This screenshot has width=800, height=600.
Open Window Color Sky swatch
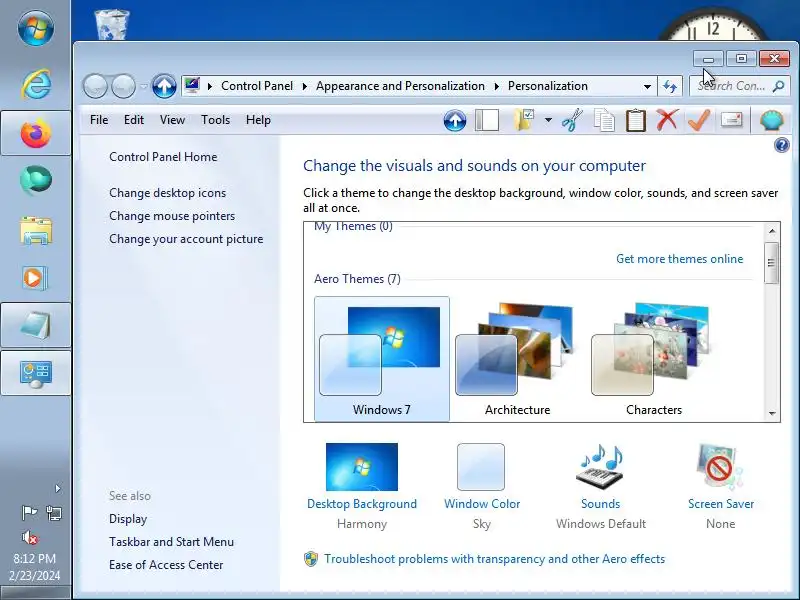[481, 467]
